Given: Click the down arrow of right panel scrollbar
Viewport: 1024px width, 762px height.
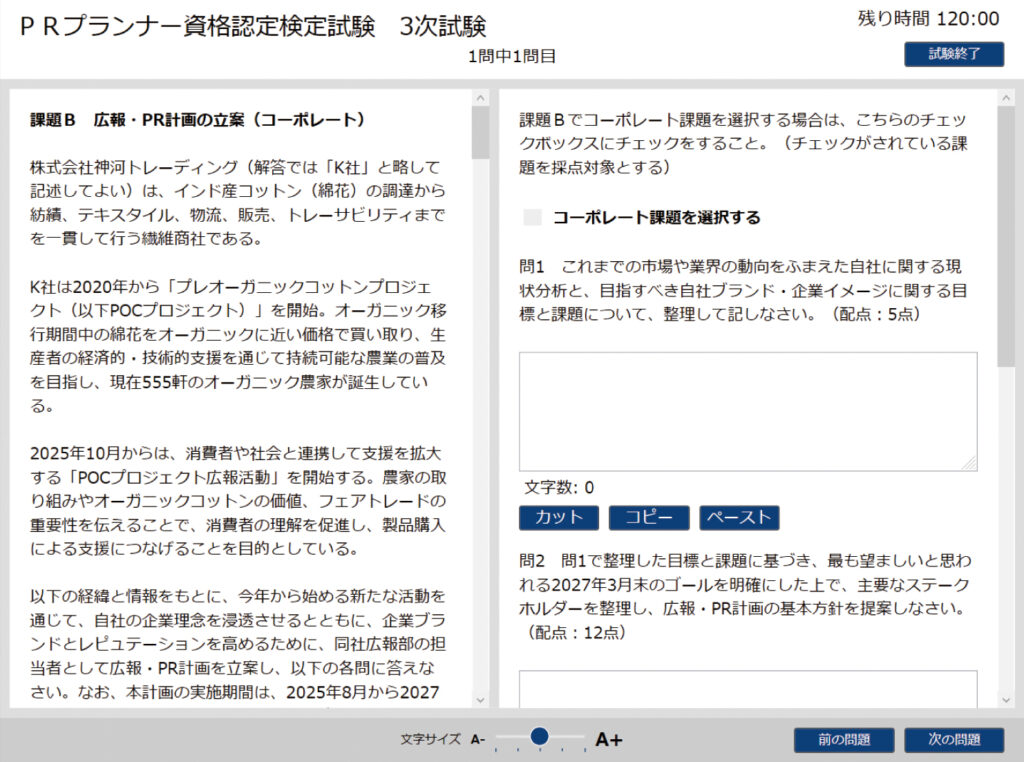Looking at the screenshot, I should pyautogui.click(x=1005, y=699).
